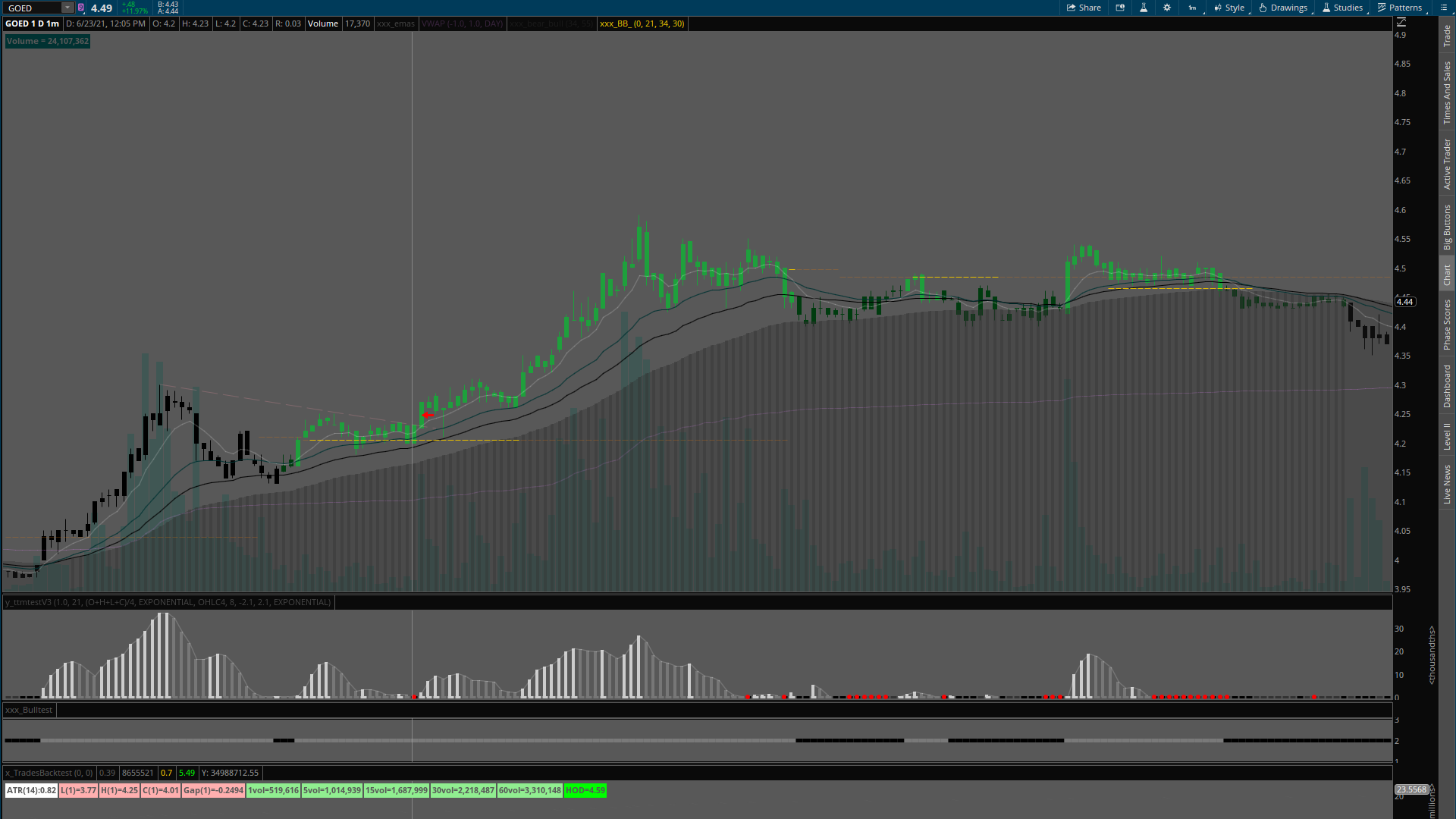Expand the GOED symbol dropdown arrow

67,8
